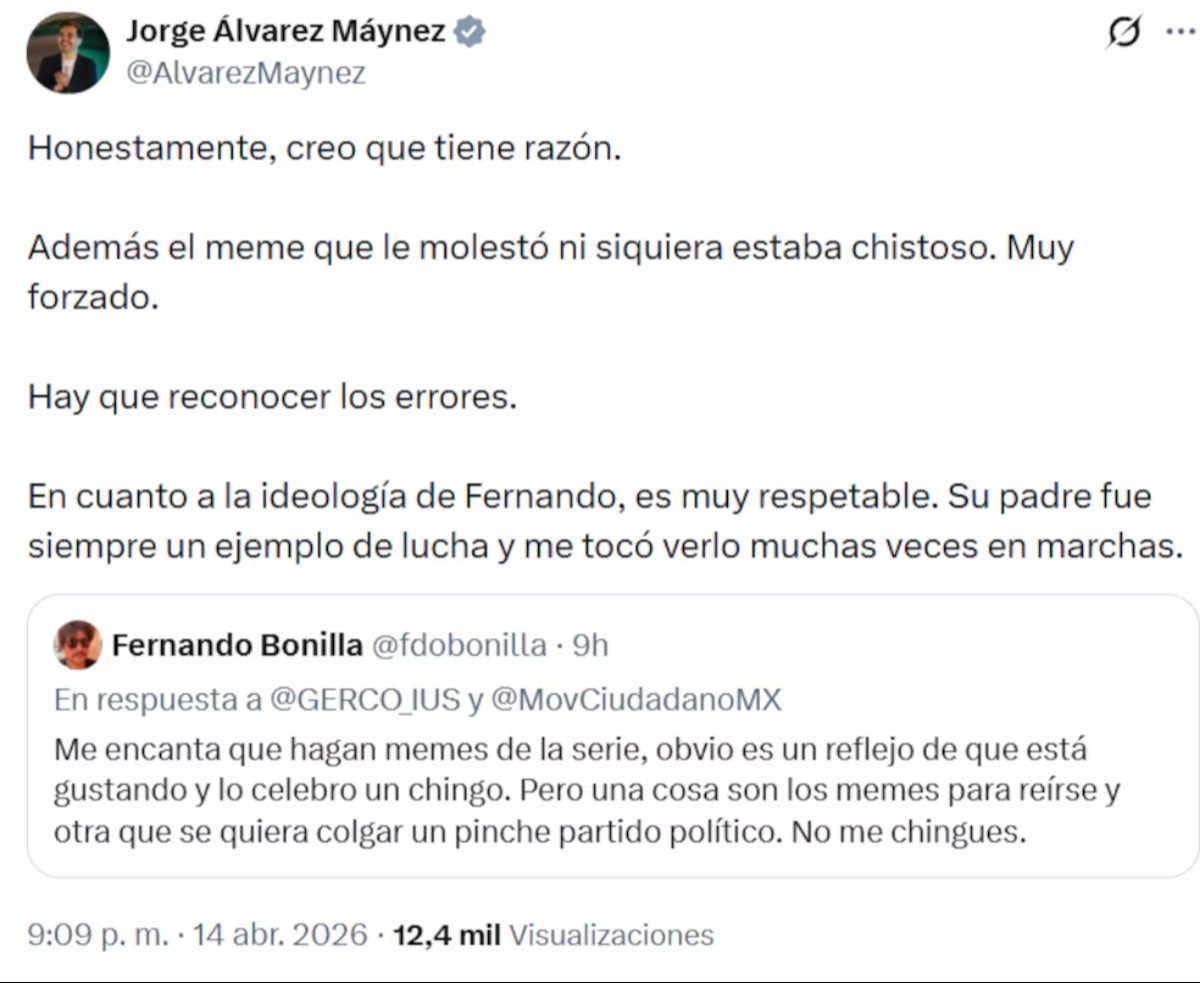Visit the @AlvarezMaynez profile handle
Viewport: 1200px width, 983px height.
[245, 71]
